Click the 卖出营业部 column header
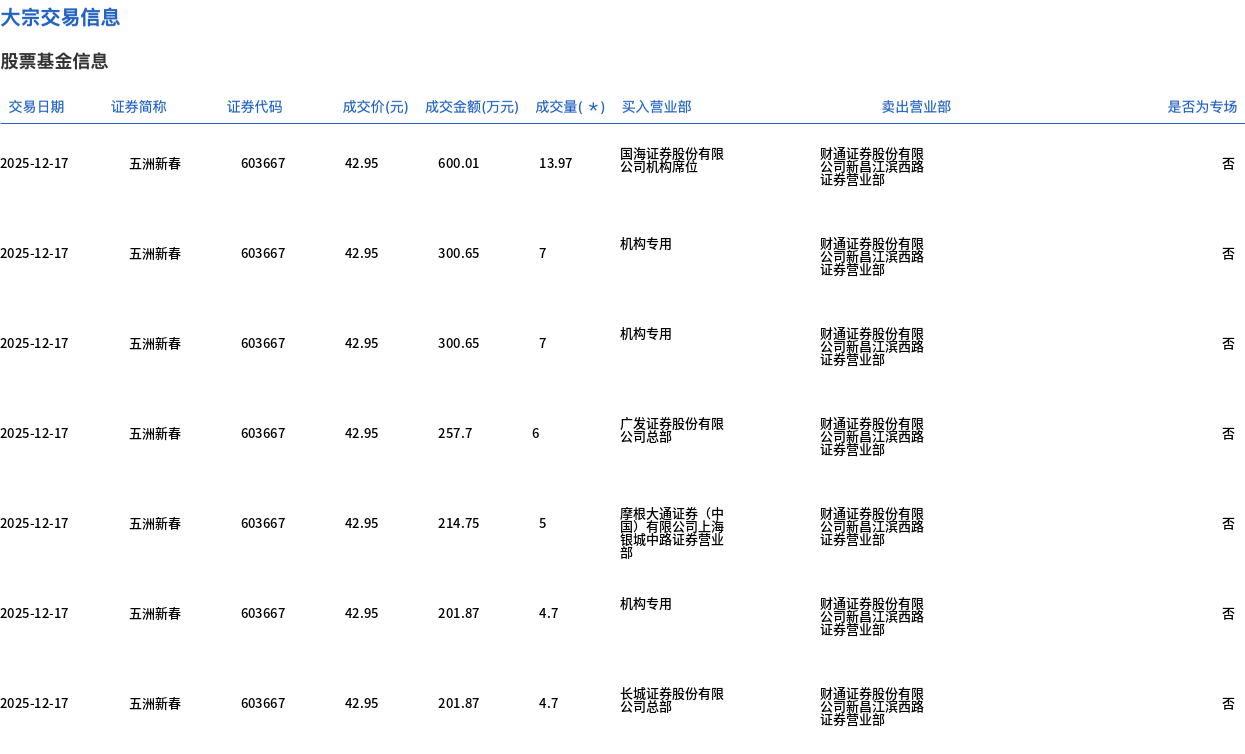 [916, 107]
